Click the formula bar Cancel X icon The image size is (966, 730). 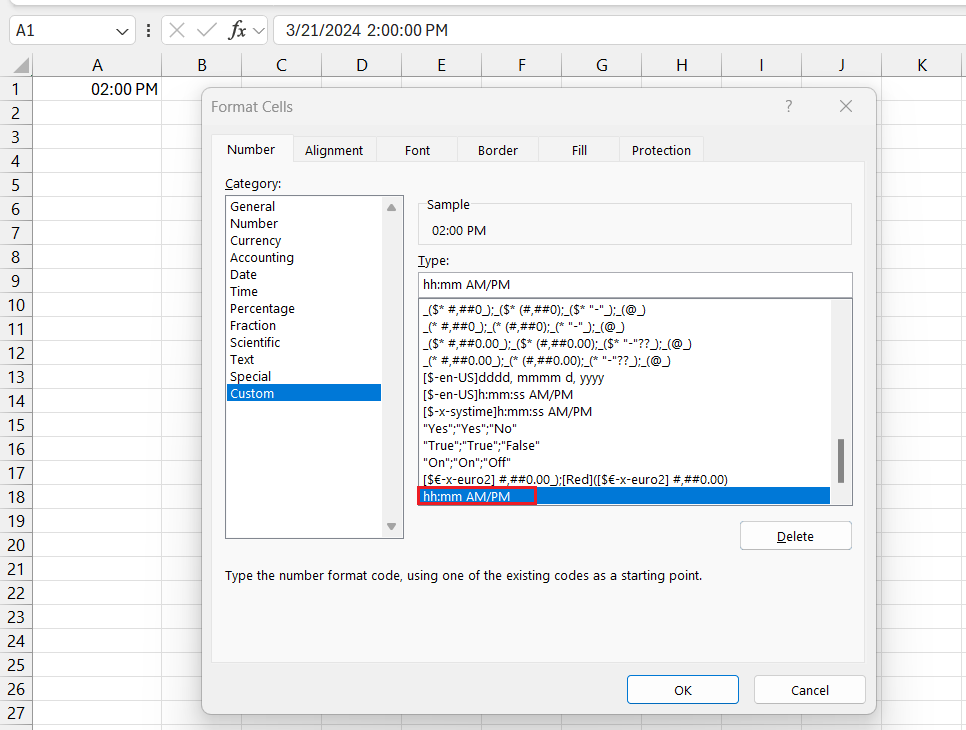coord(177,30)
